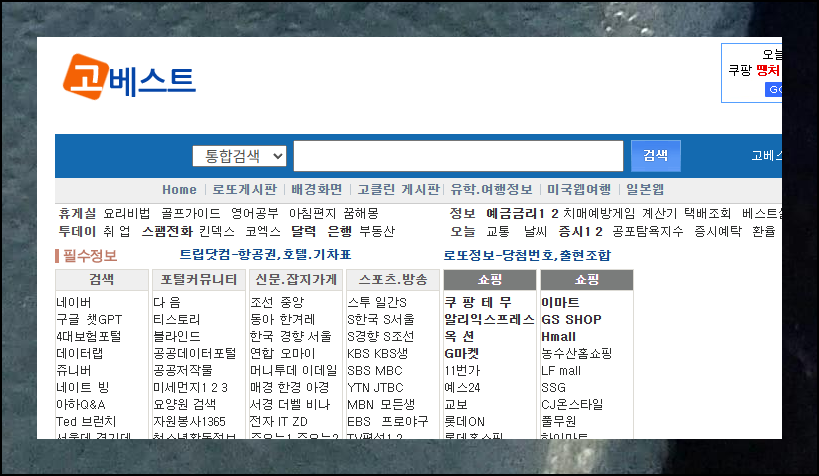Click the 치매예방게임 link
This screenshot has height=476, width=819.
coord(599,213)
